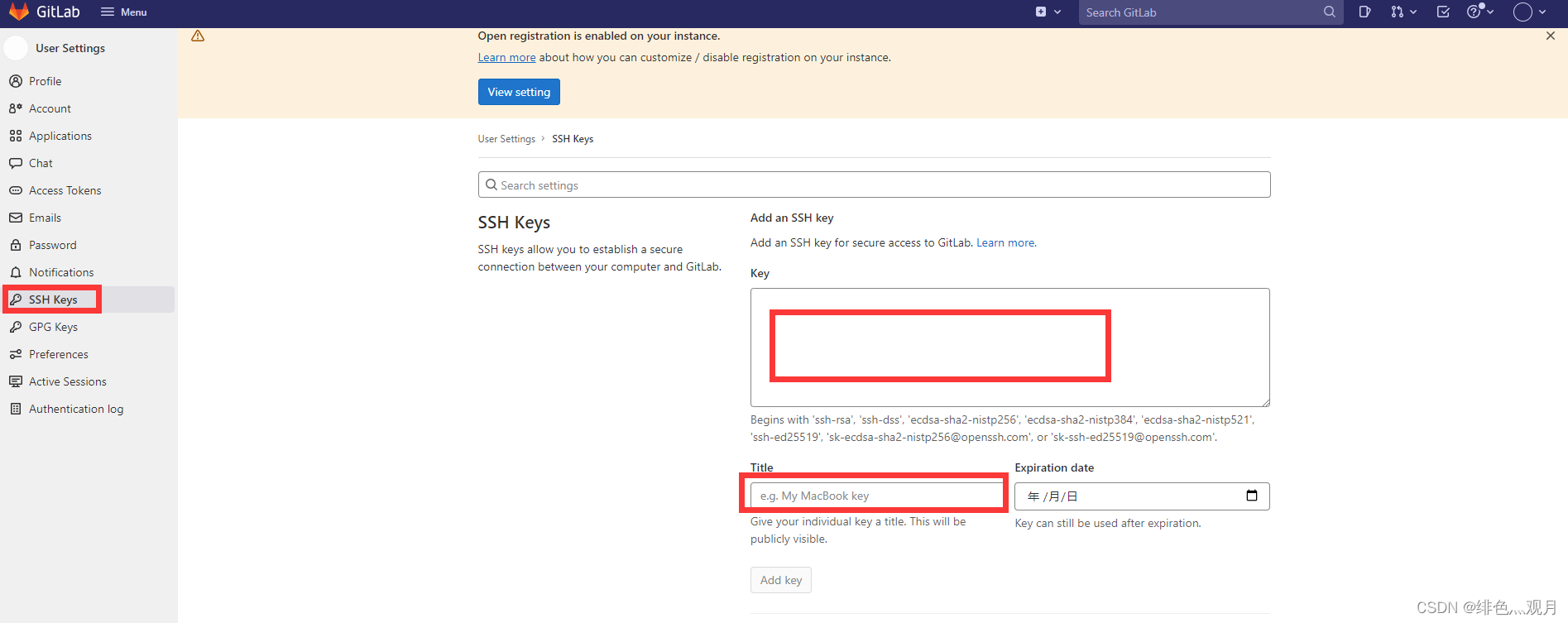Click the Password lock icon

tap(16, 245)
